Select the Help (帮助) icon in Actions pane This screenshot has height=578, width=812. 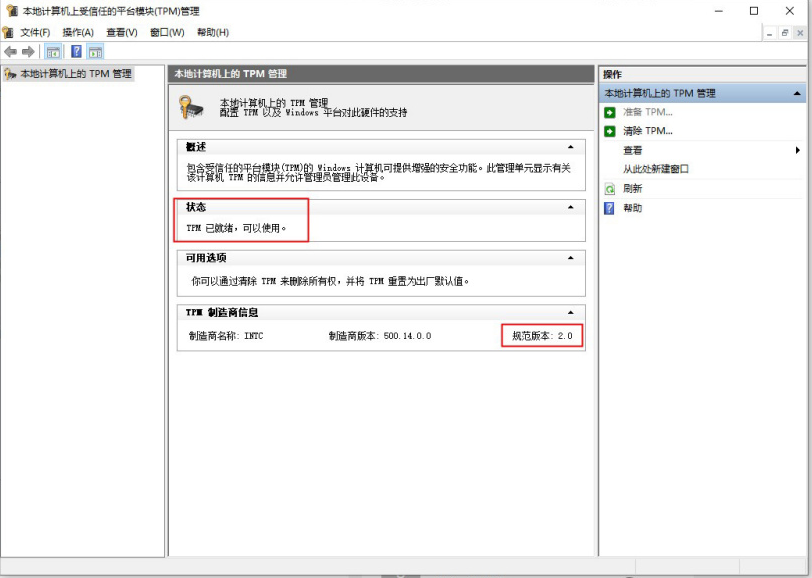(611, 208)
